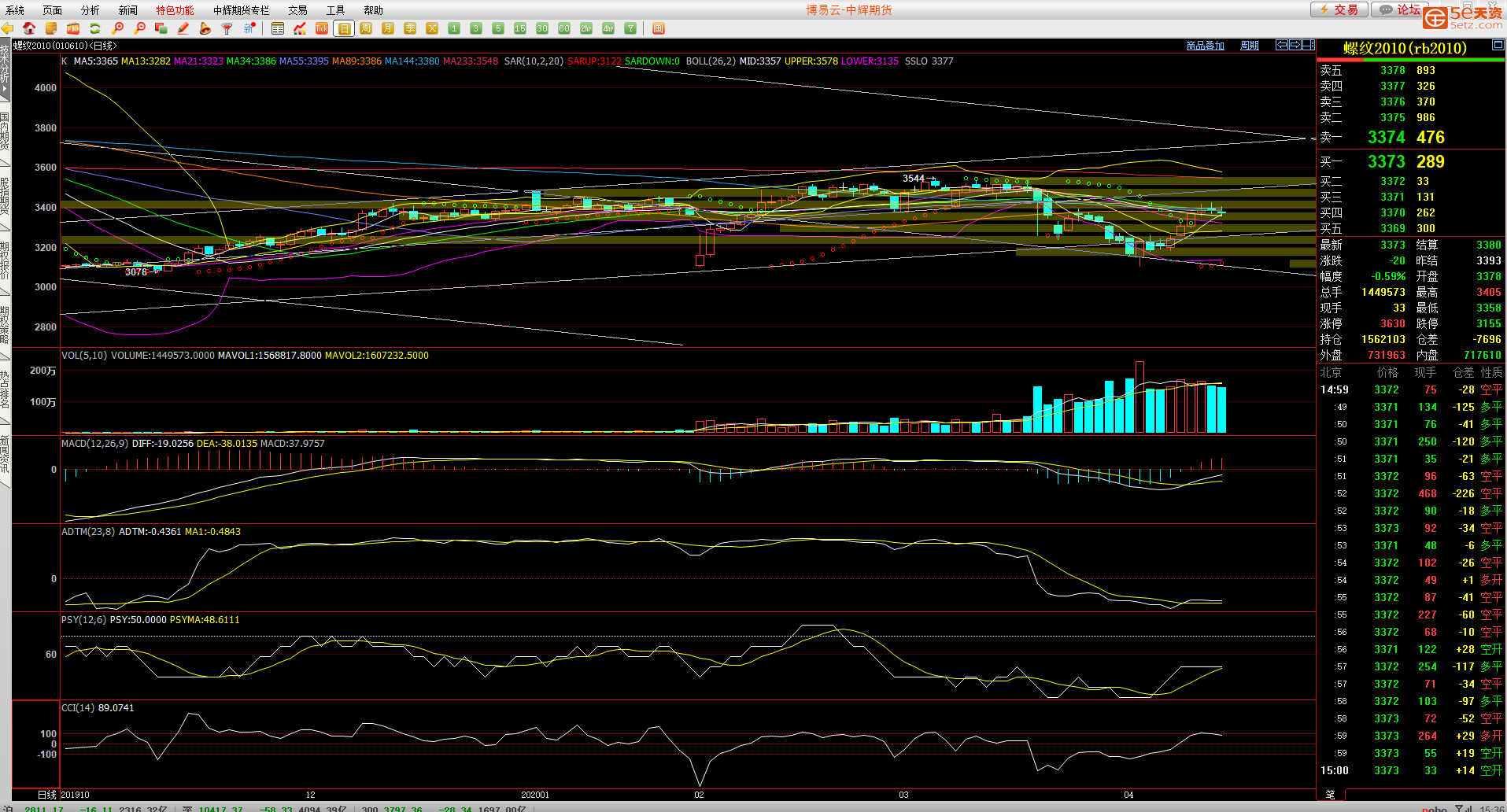Image resolution: width=1507 pixels, height=812 pixels.
Task: Select the quarterly 季 period icon
Action: (x=410, y=28)
